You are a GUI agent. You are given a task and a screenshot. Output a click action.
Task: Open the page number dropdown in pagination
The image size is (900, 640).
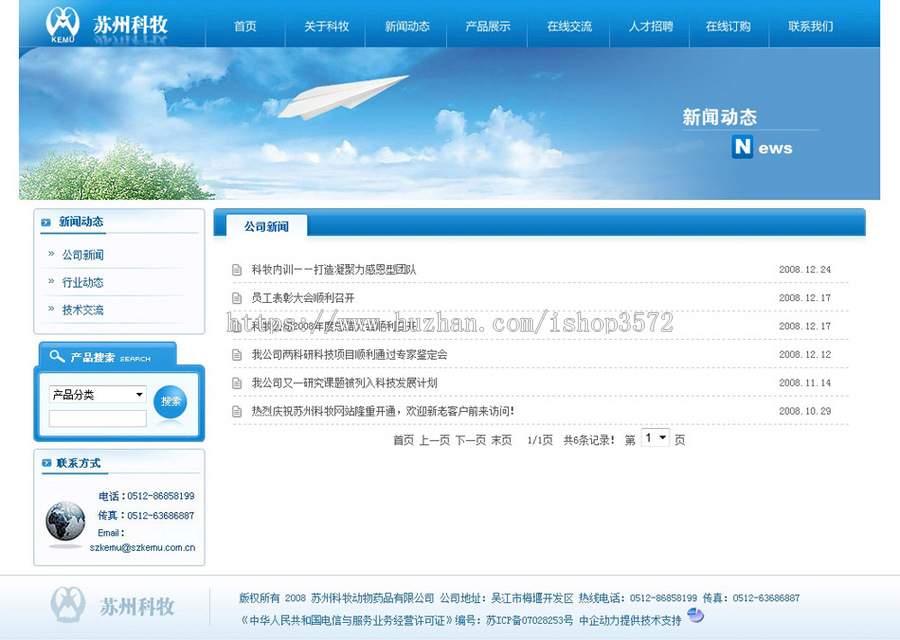point(655,438)
